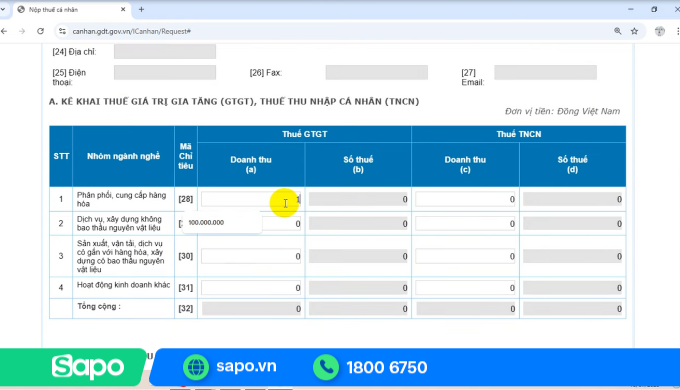Click the Địa chỉ [24] field

tap(165, 51)
